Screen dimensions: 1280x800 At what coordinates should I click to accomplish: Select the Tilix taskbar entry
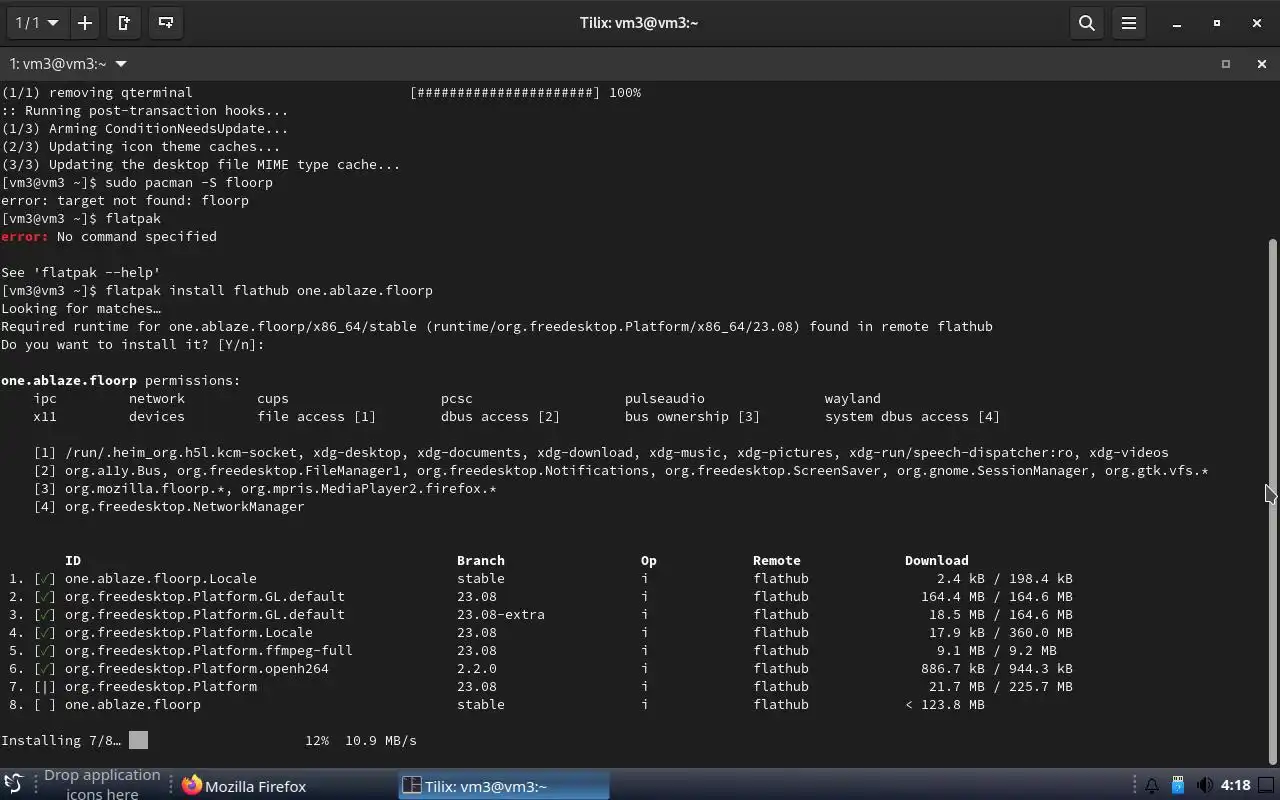(x=505, y=786)
